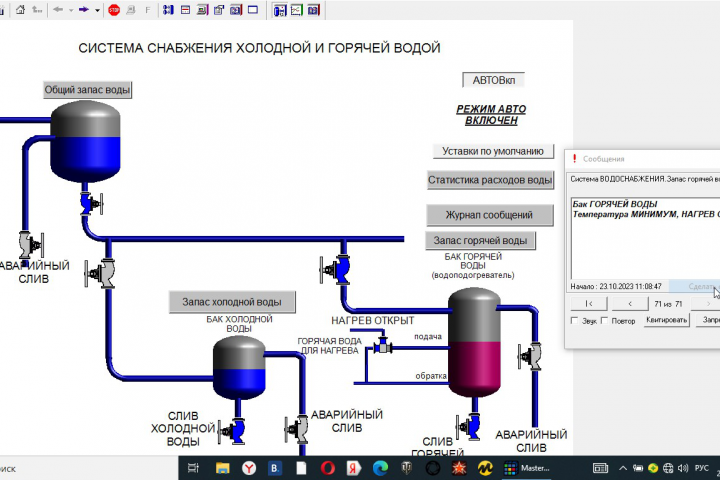Click the heating supply valve near подача
The width and height of the screenshot is (720, 480).
click(382, 344)
